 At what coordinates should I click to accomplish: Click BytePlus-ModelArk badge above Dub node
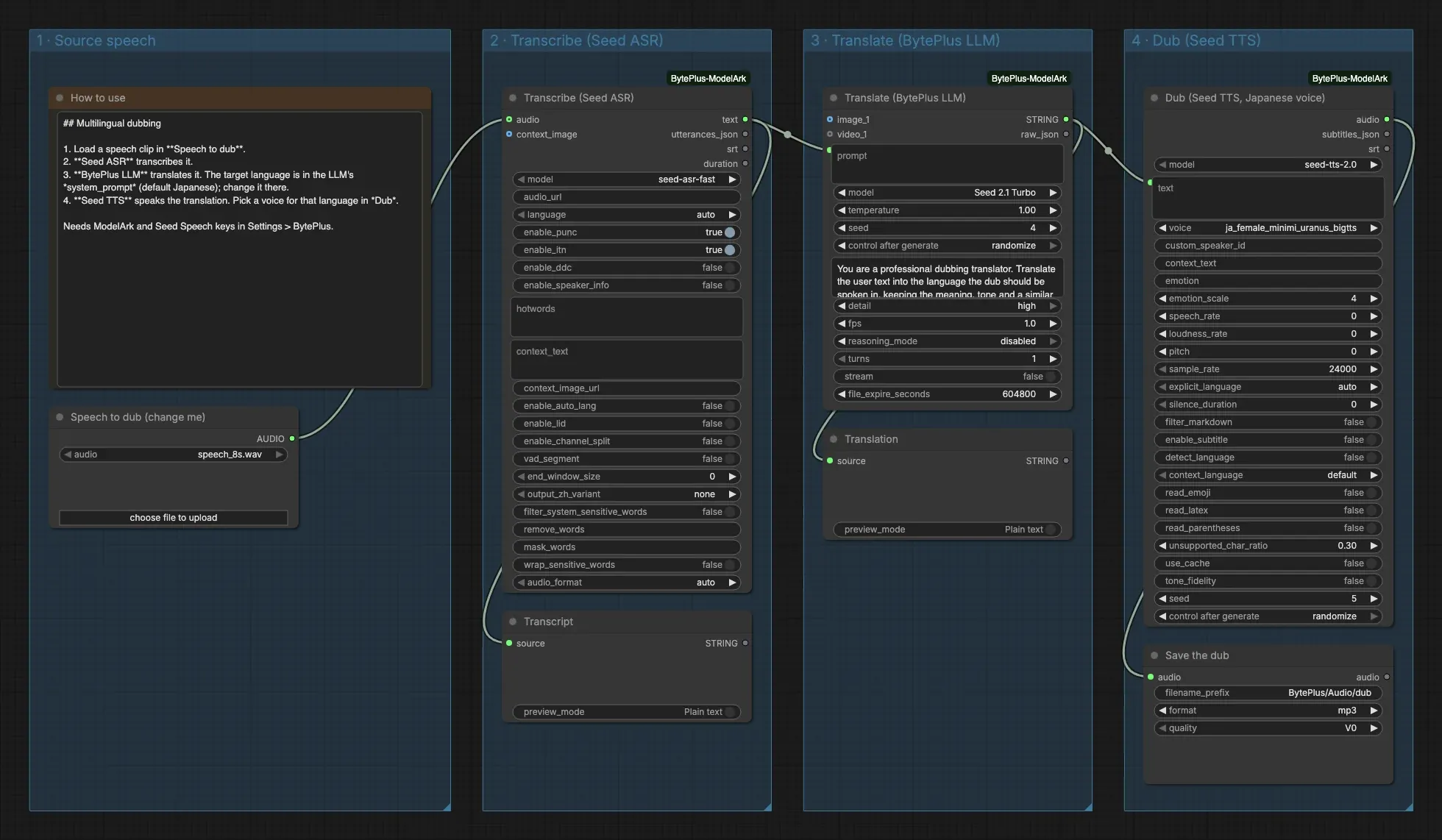[1349, 79]
